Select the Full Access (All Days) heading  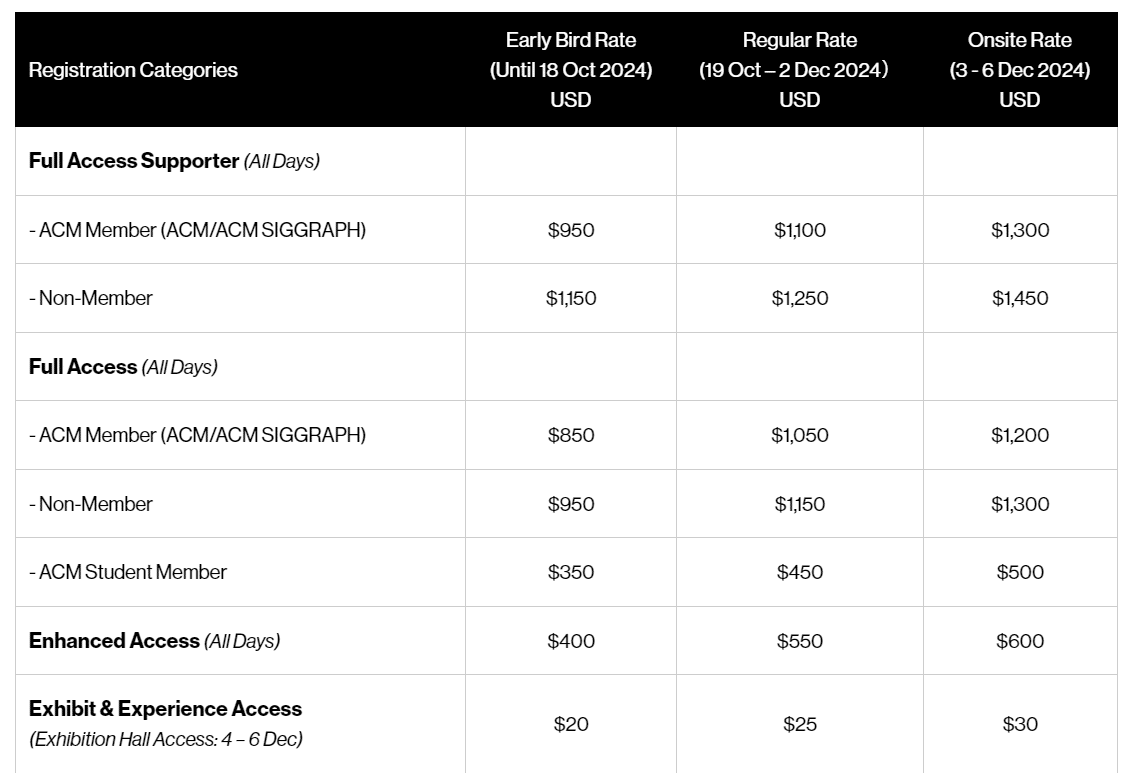pyautogui.click(x=123, y=367)
